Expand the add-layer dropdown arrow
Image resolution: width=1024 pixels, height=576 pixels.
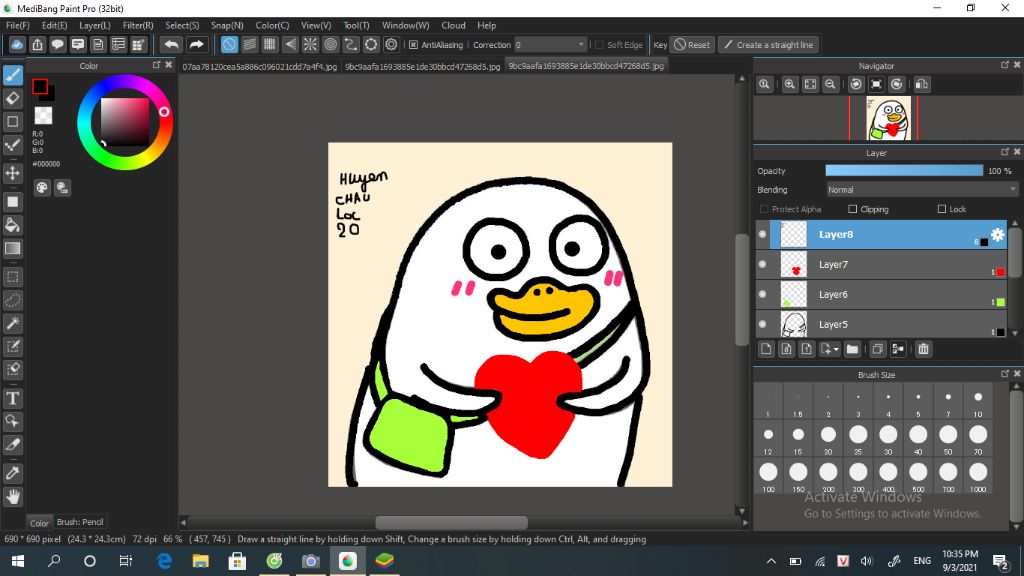click(836, 350)
